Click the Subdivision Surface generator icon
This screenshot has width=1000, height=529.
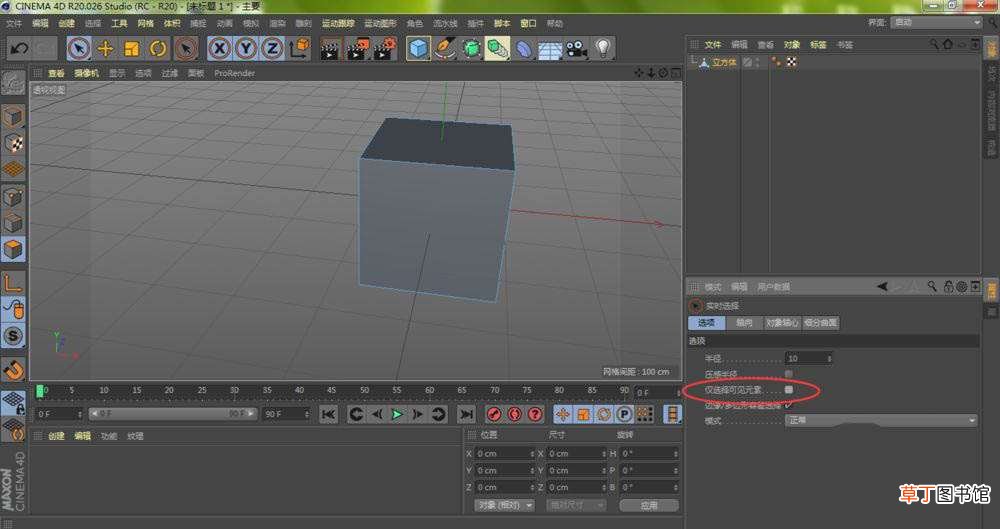(x=471, y=49)
